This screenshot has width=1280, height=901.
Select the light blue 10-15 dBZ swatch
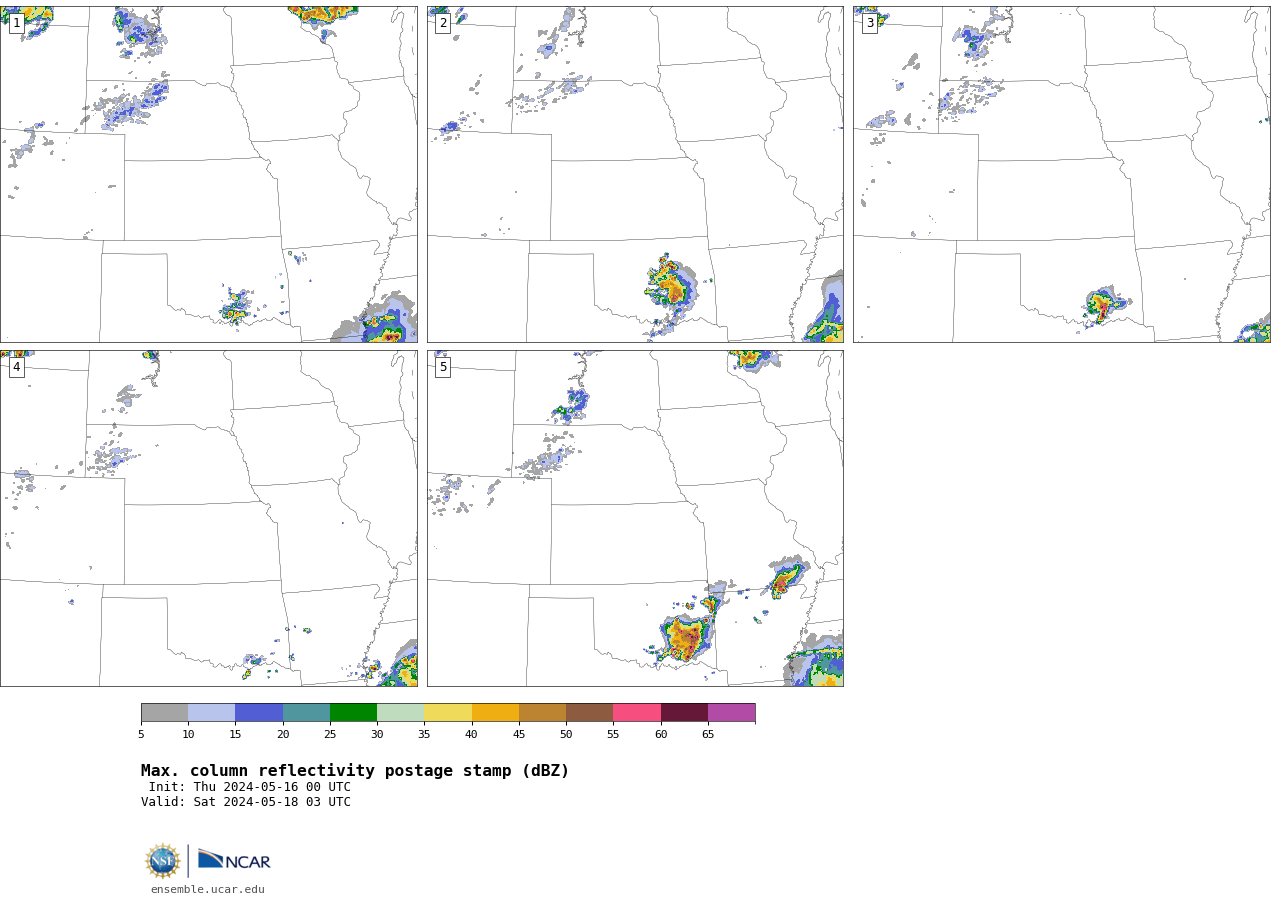211,713
